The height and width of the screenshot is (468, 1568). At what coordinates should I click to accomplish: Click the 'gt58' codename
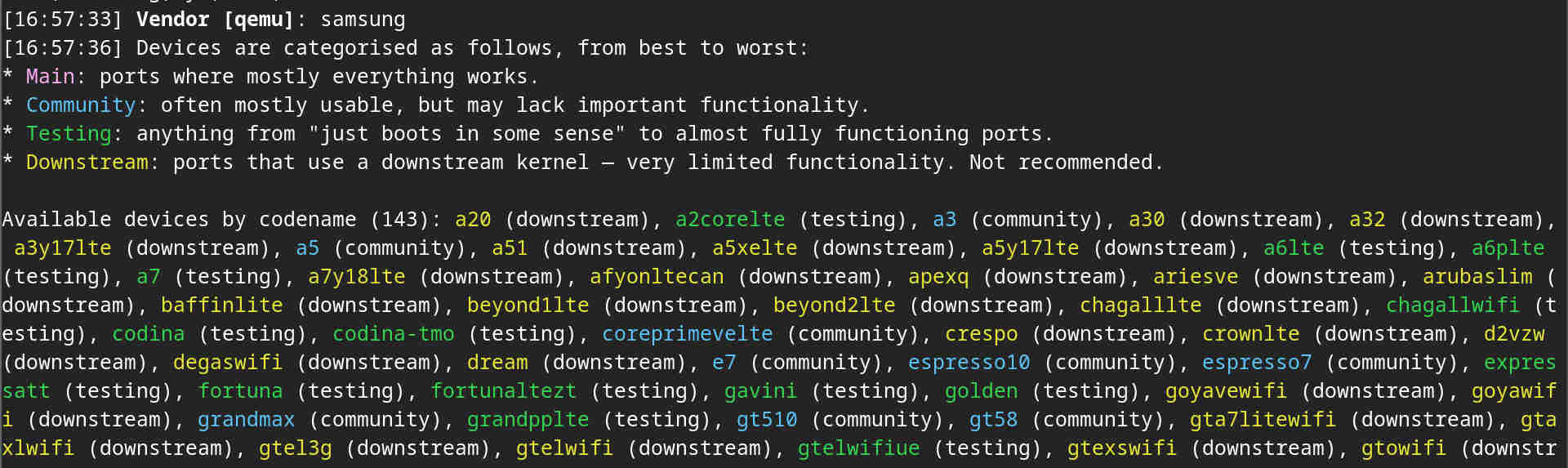pyautogui.click(x=993, y=420)
